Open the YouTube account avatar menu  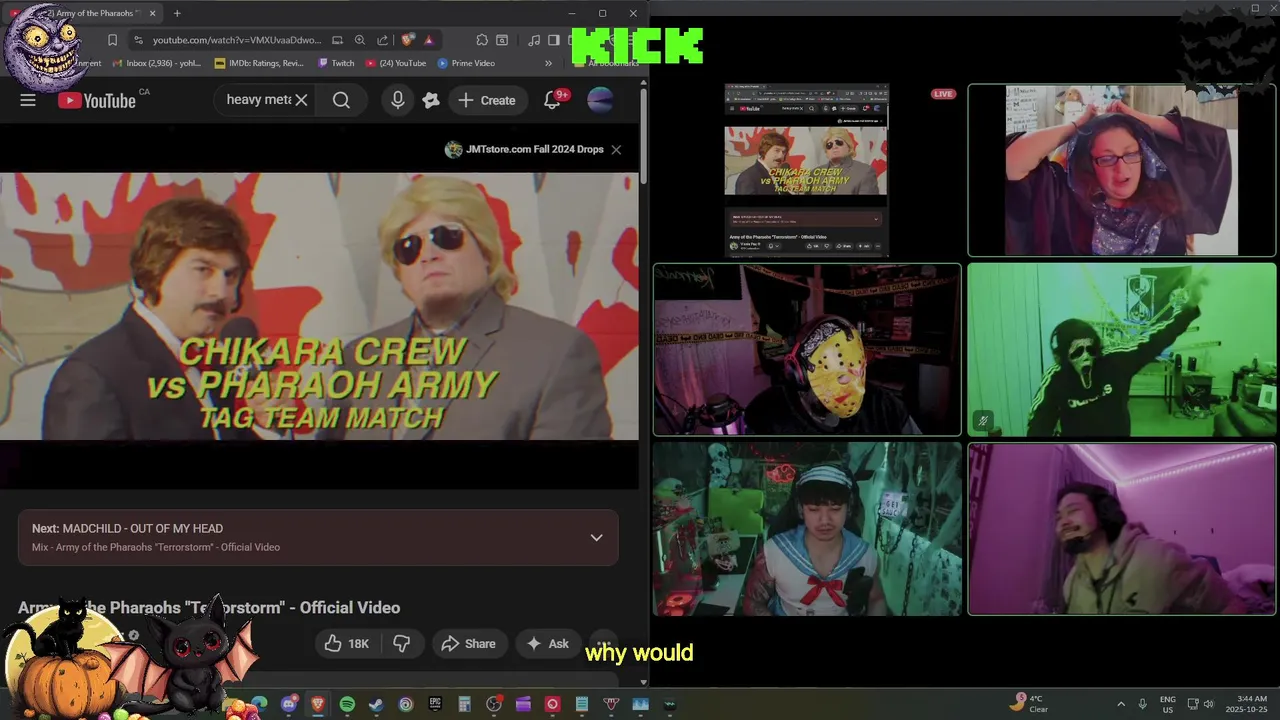coord(600,100)
